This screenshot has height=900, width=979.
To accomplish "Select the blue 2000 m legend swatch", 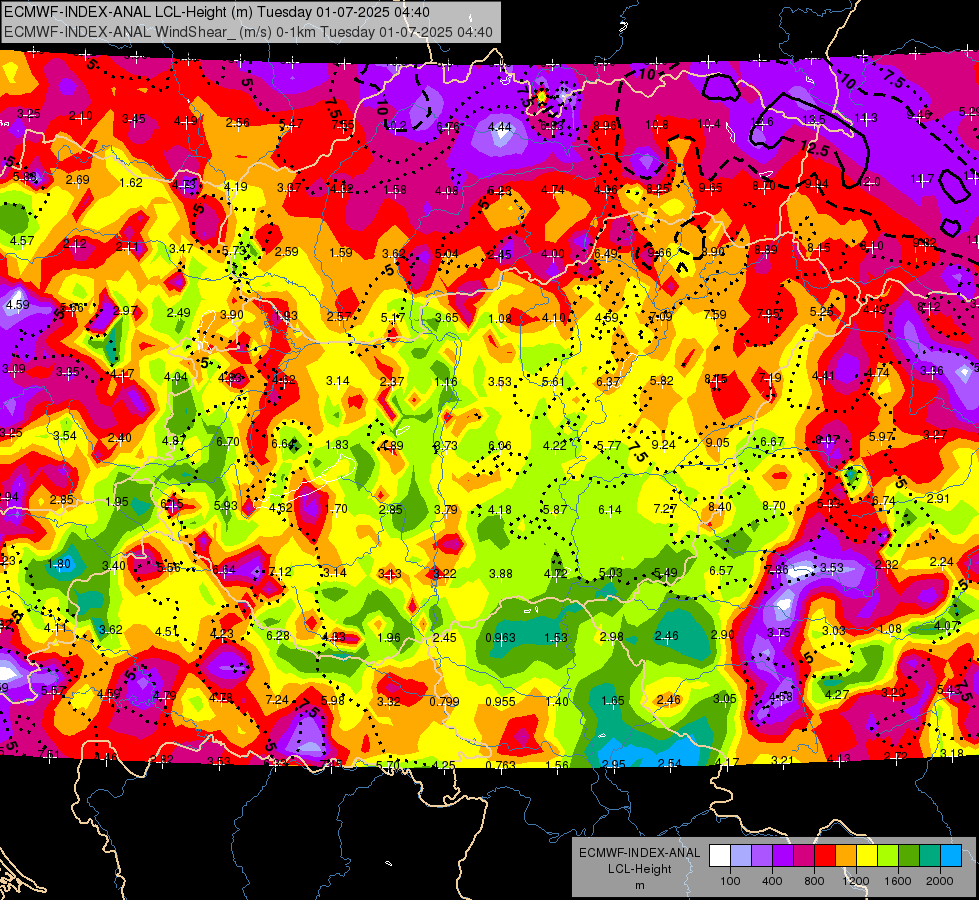I will tap(951, 856).
